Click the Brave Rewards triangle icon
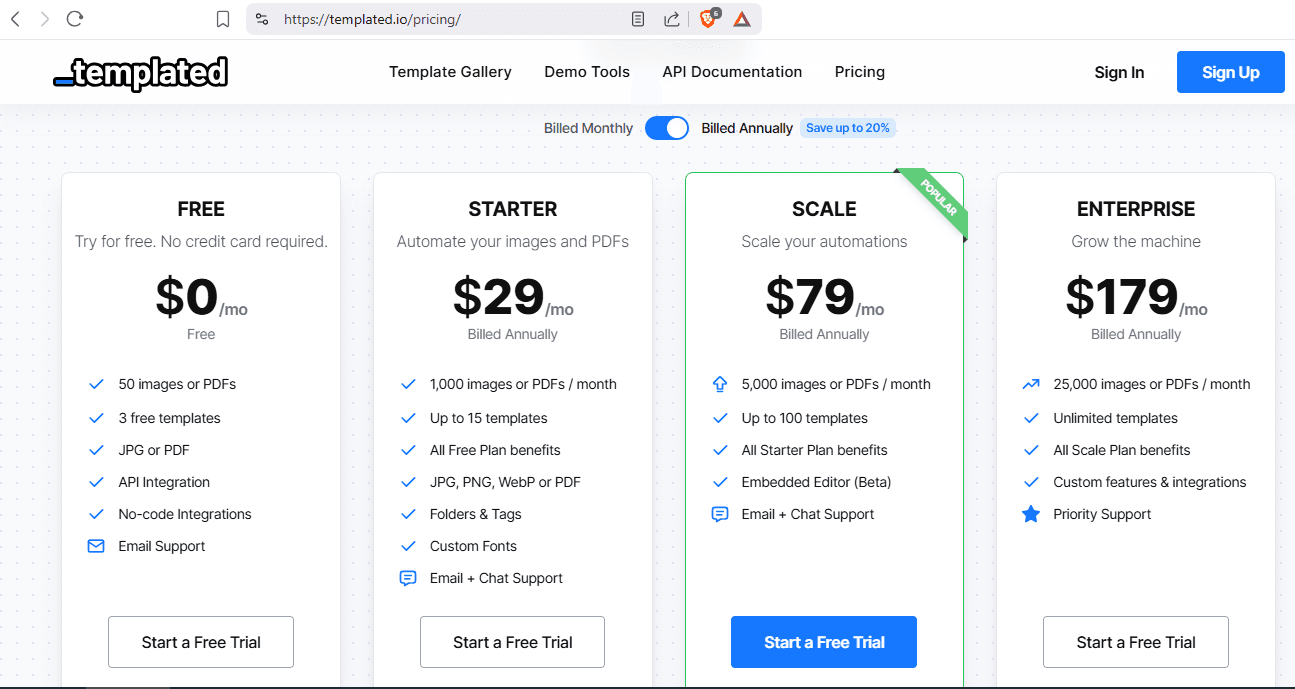Viewport: 1295px width, 689px height. click(x=741, y=19)
